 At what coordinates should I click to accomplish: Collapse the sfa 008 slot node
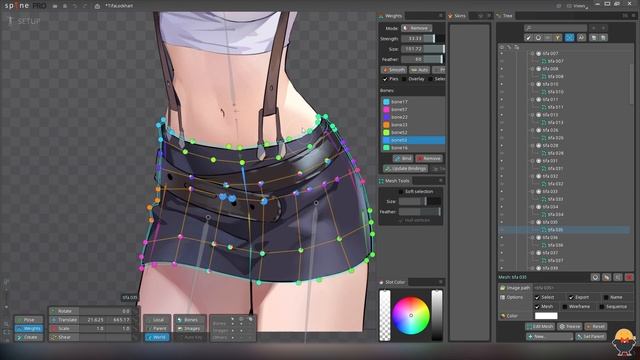532,69
